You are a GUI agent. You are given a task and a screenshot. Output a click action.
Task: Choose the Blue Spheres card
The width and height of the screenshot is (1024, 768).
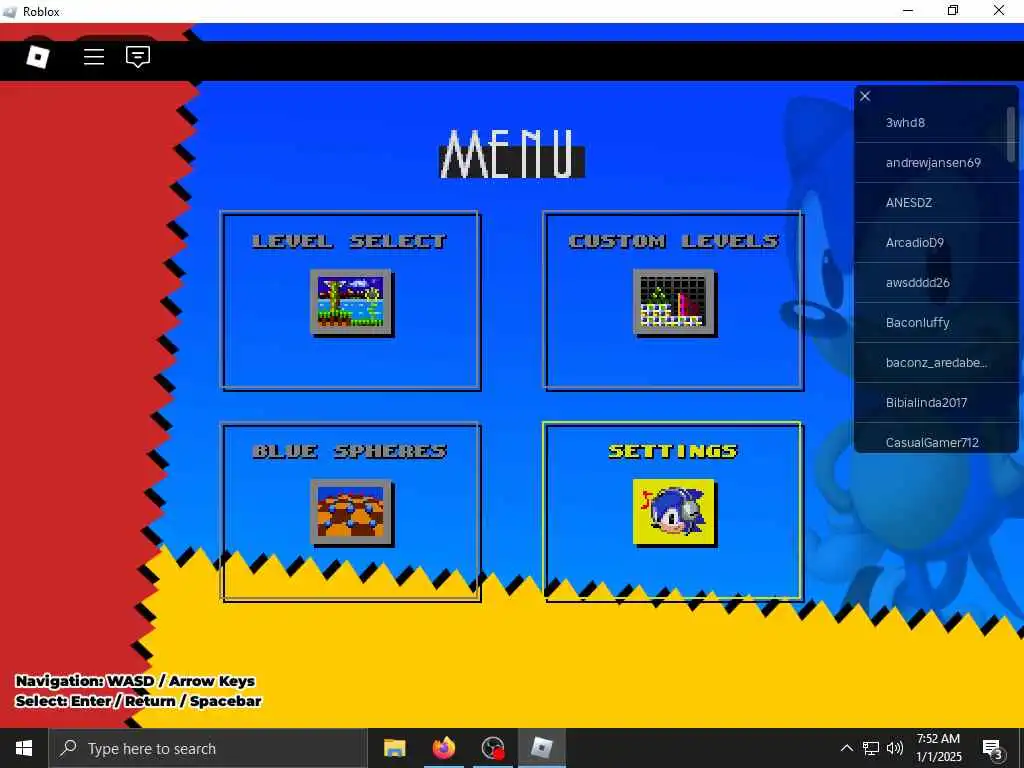351,512
